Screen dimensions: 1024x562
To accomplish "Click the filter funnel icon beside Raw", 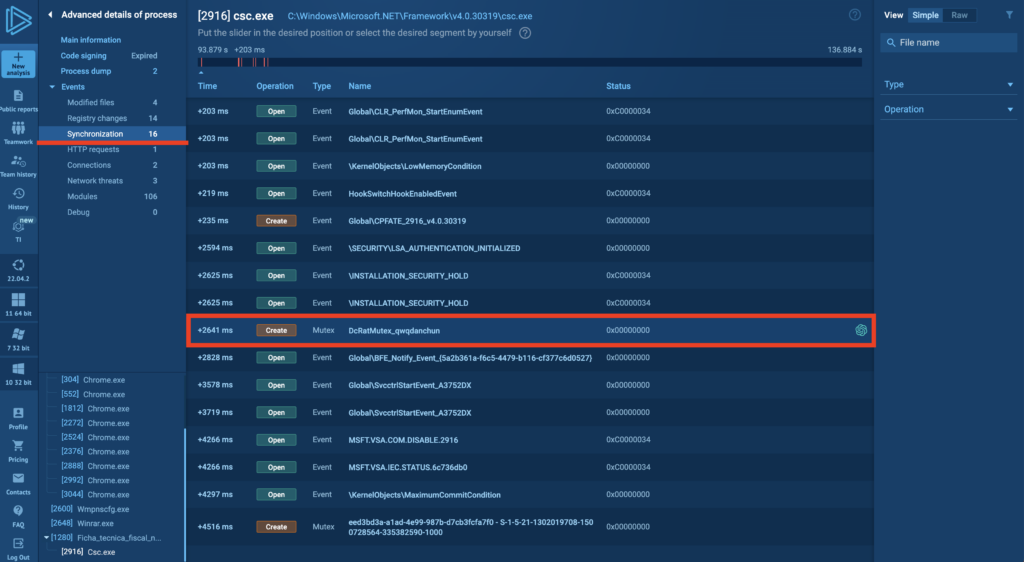I will [1008, 15].
